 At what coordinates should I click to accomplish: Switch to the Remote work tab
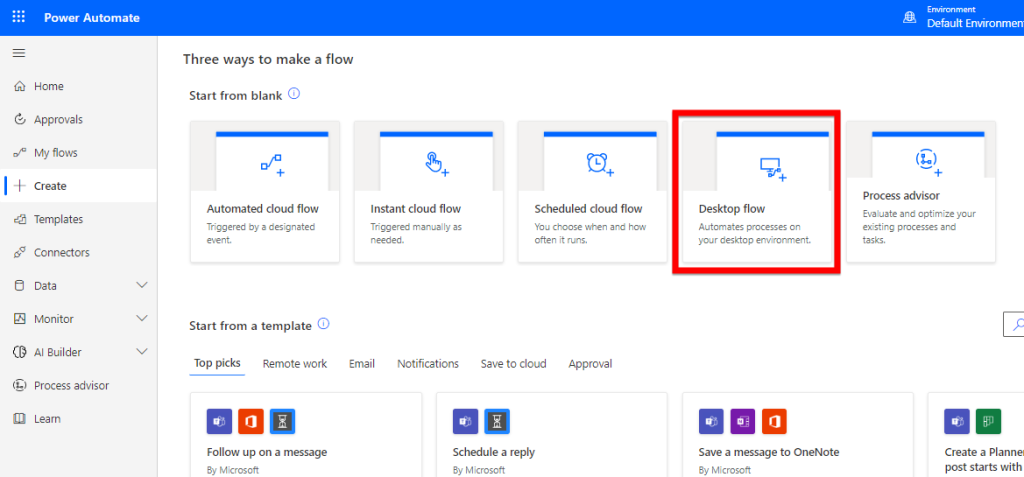pyautogui.click(x=295, y=364)
